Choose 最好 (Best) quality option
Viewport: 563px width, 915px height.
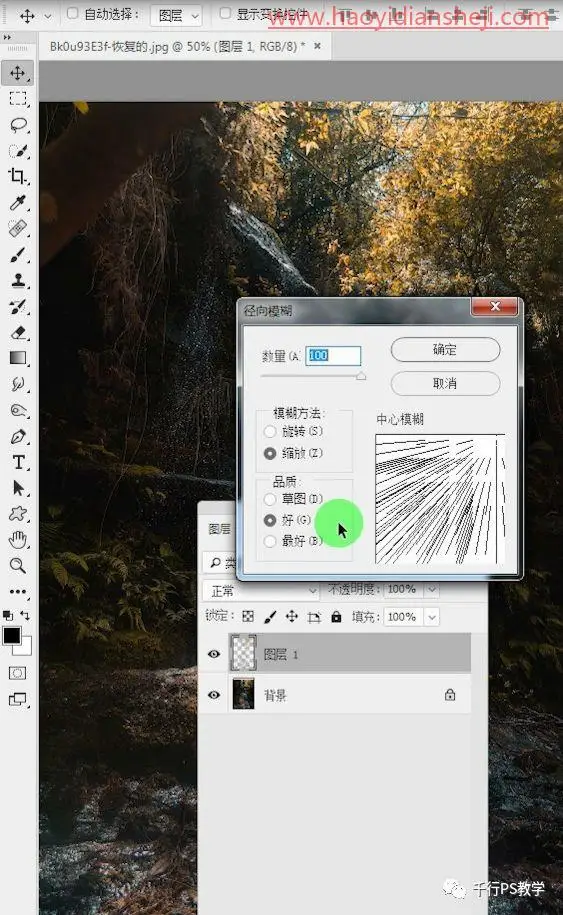(x=270, y=541)
